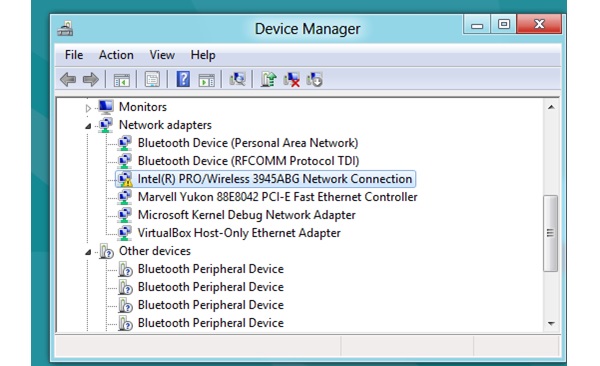The width and height of the screenshot is (600, 366).
Task: Select Microsoft Kernel Debug Network Adapter
Action: [x=246, y=215]
